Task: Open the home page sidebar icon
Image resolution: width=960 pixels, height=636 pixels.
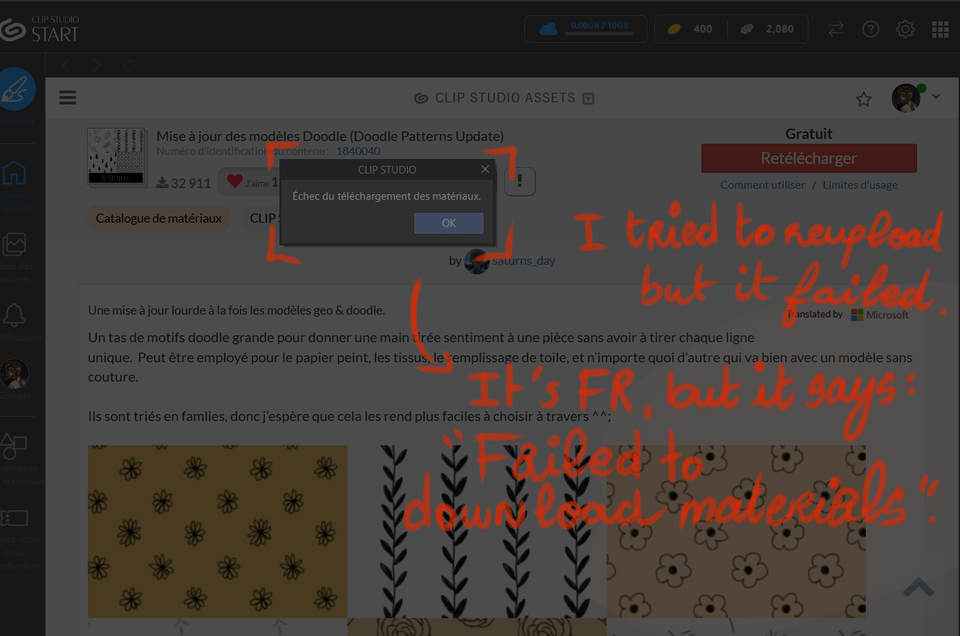Action: 15,173
